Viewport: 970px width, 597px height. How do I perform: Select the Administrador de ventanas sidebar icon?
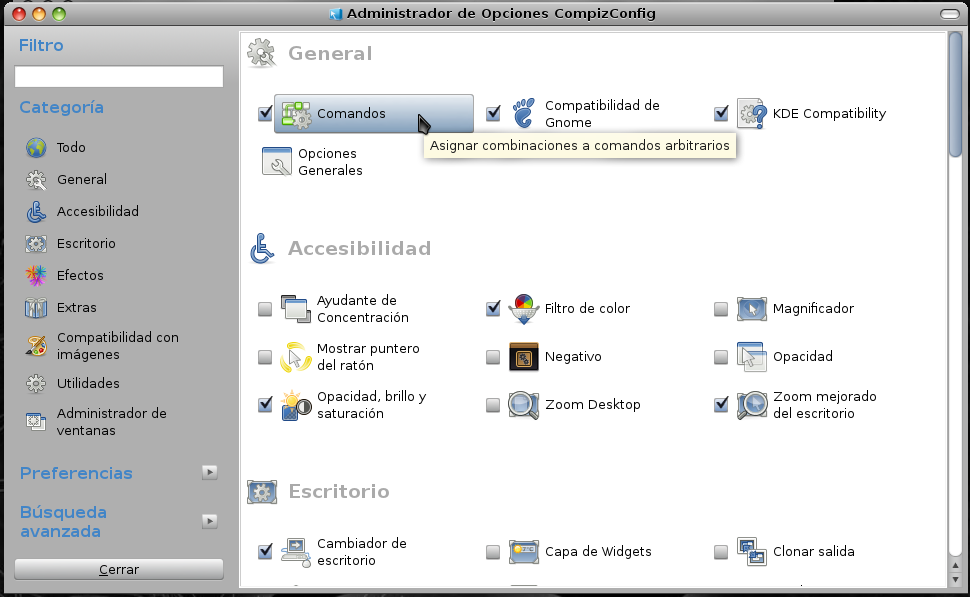tap(36, 423)
